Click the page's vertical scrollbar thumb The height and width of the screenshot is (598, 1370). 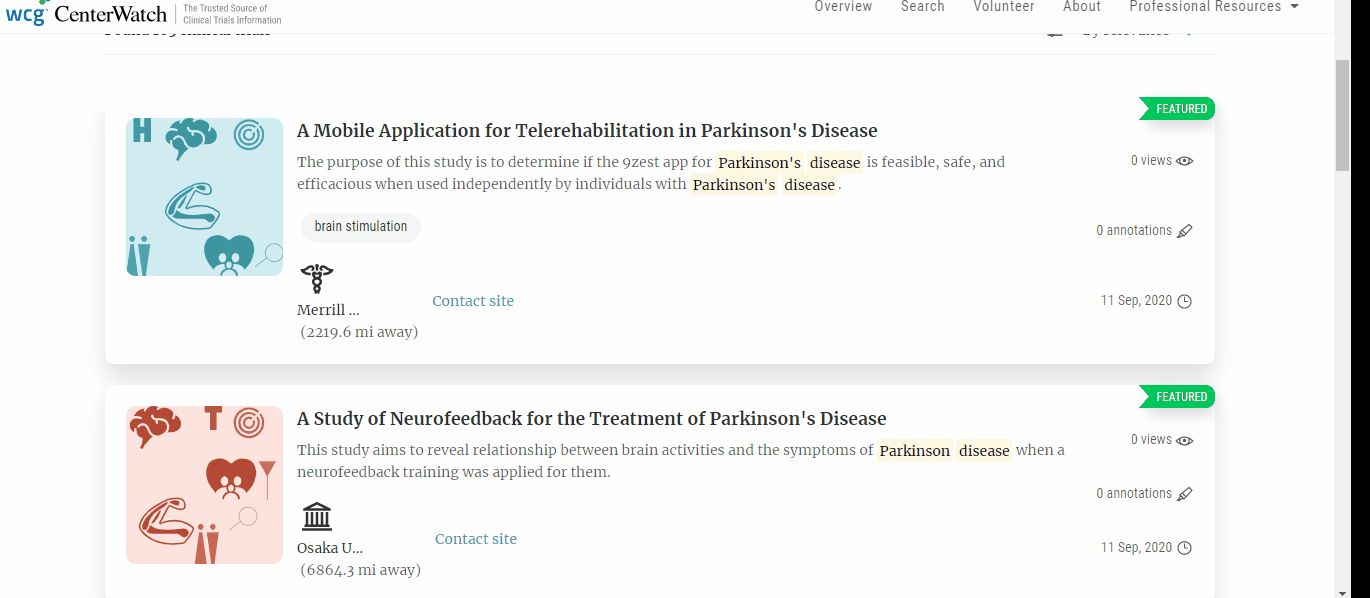1342,115
